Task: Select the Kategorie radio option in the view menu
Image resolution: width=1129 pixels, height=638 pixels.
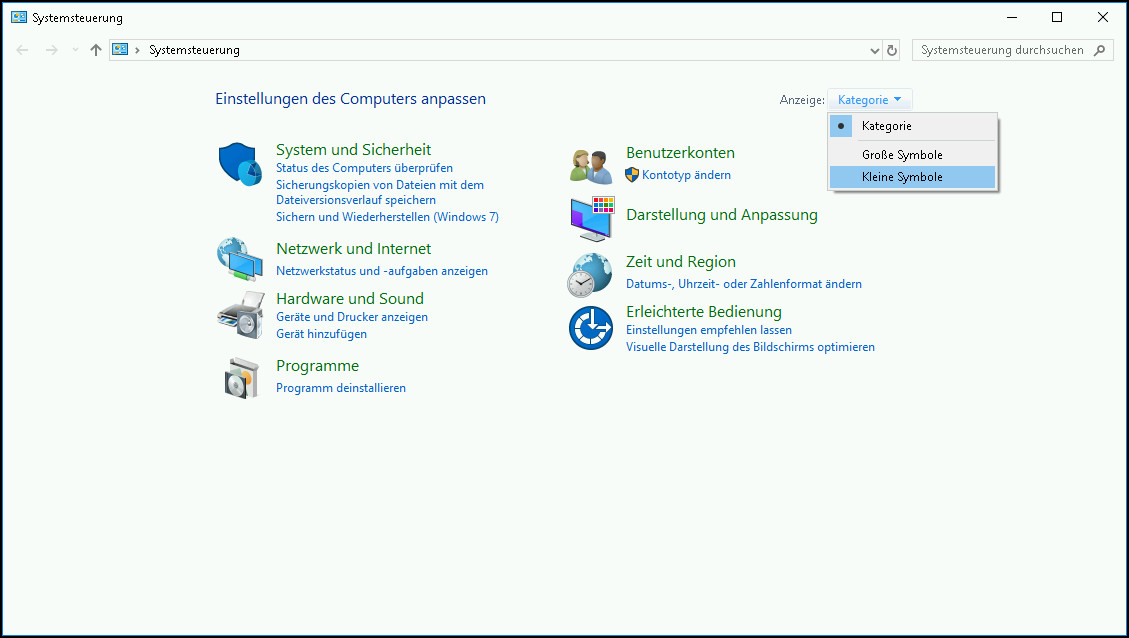Action: [886, 126]
